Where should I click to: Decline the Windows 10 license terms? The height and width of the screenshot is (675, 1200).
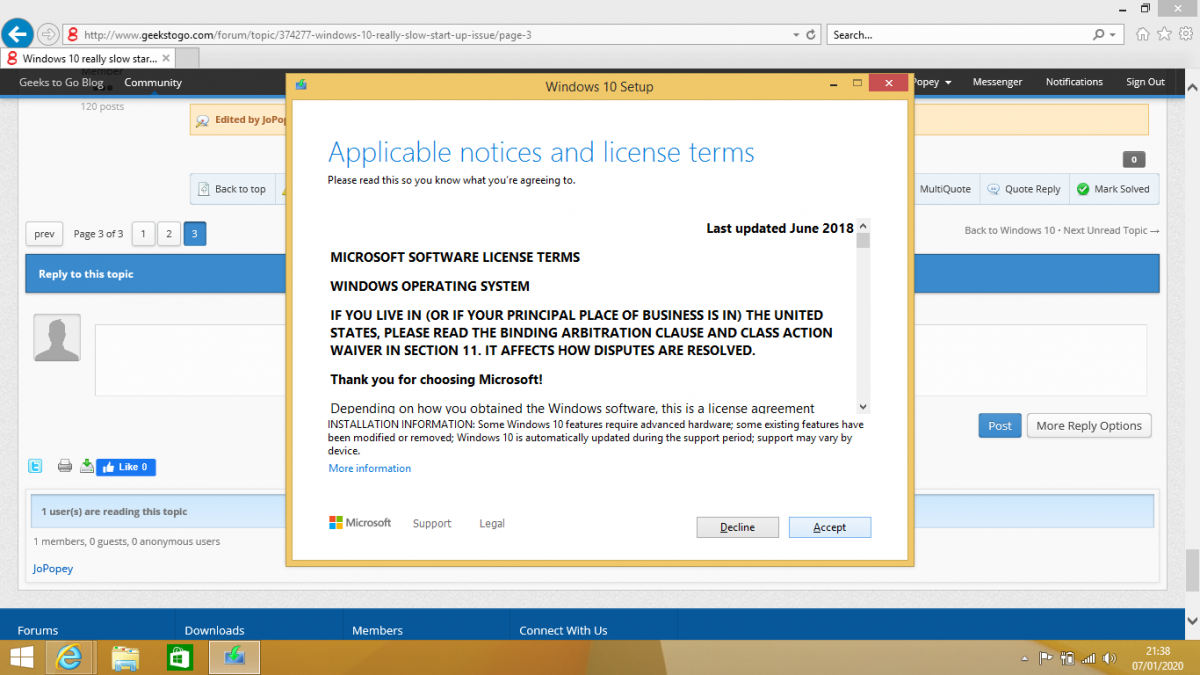click(x=737, y=527)
